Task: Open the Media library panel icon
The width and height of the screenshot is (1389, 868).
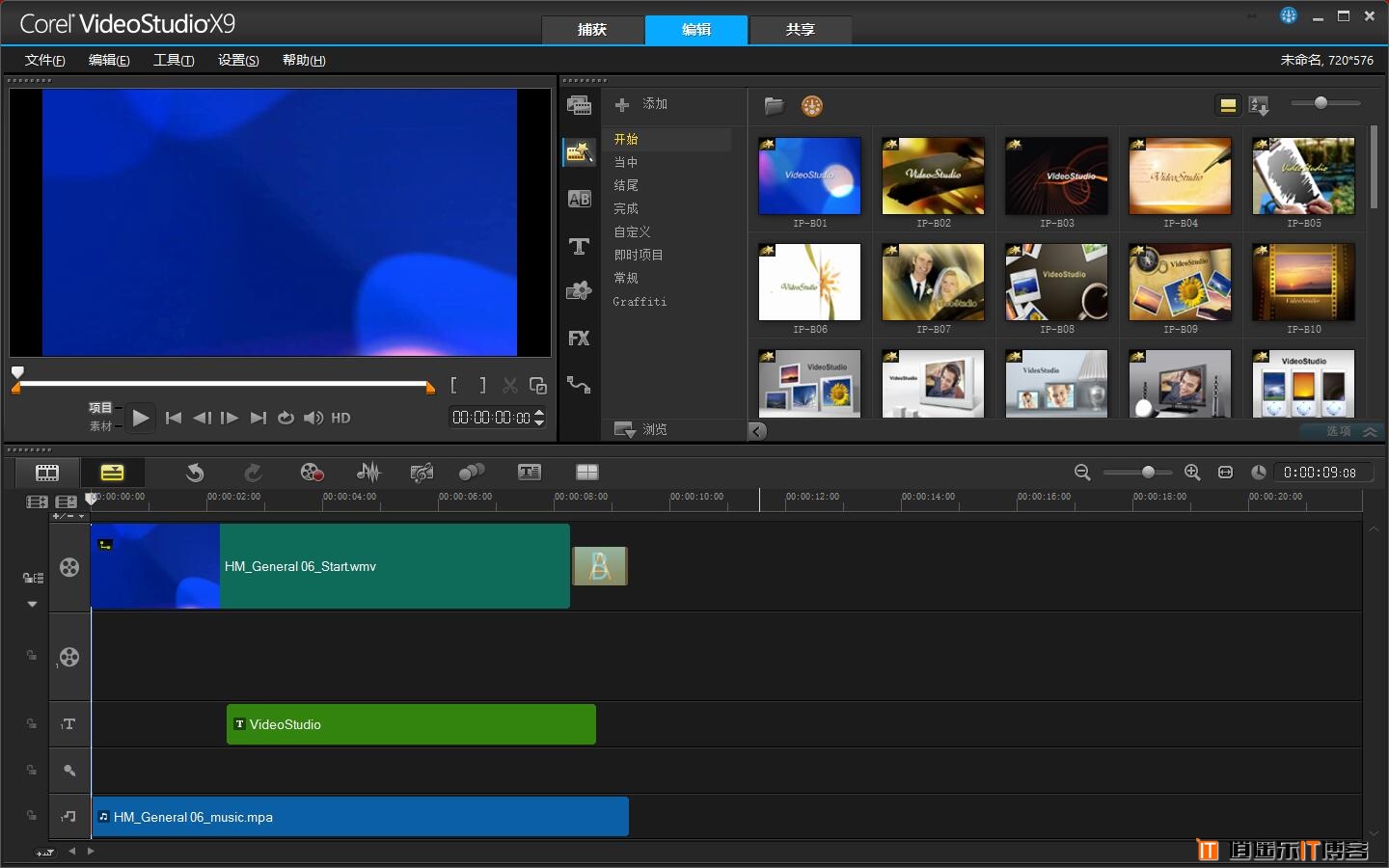Action: tap(579, 105)
